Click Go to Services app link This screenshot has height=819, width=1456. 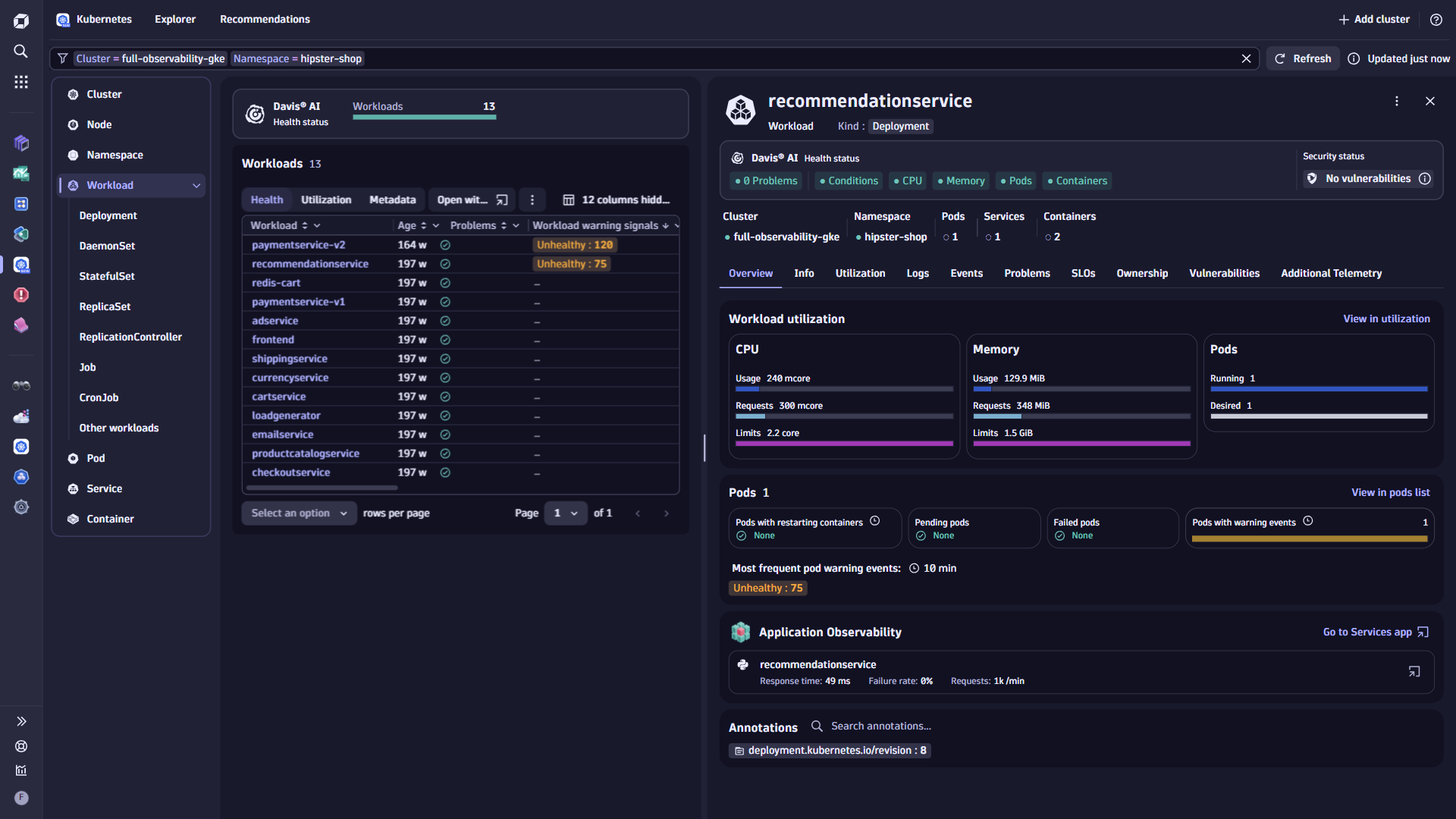pos(1376,632)
